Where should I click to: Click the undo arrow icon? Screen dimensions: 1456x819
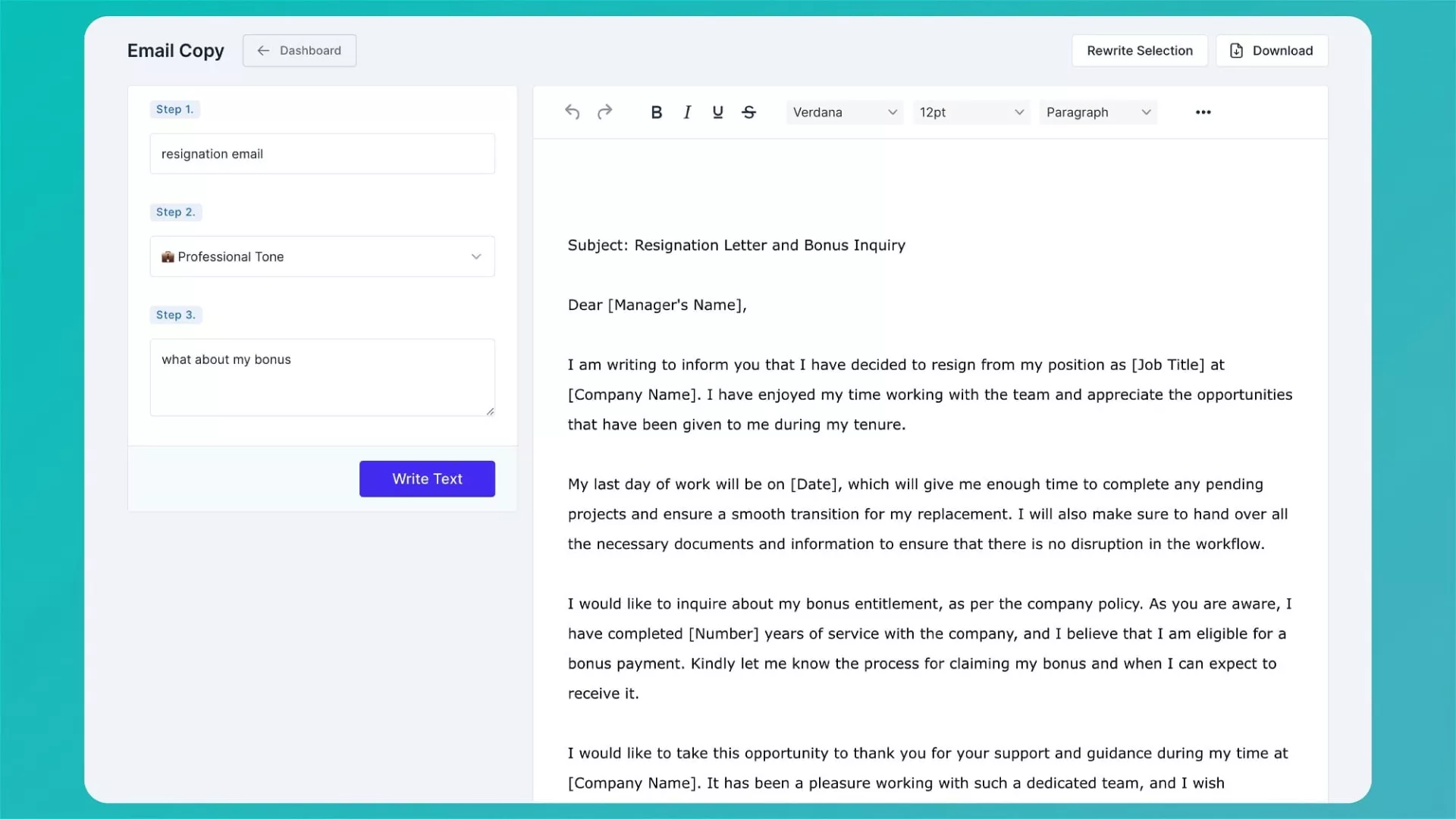coord(573,112)
